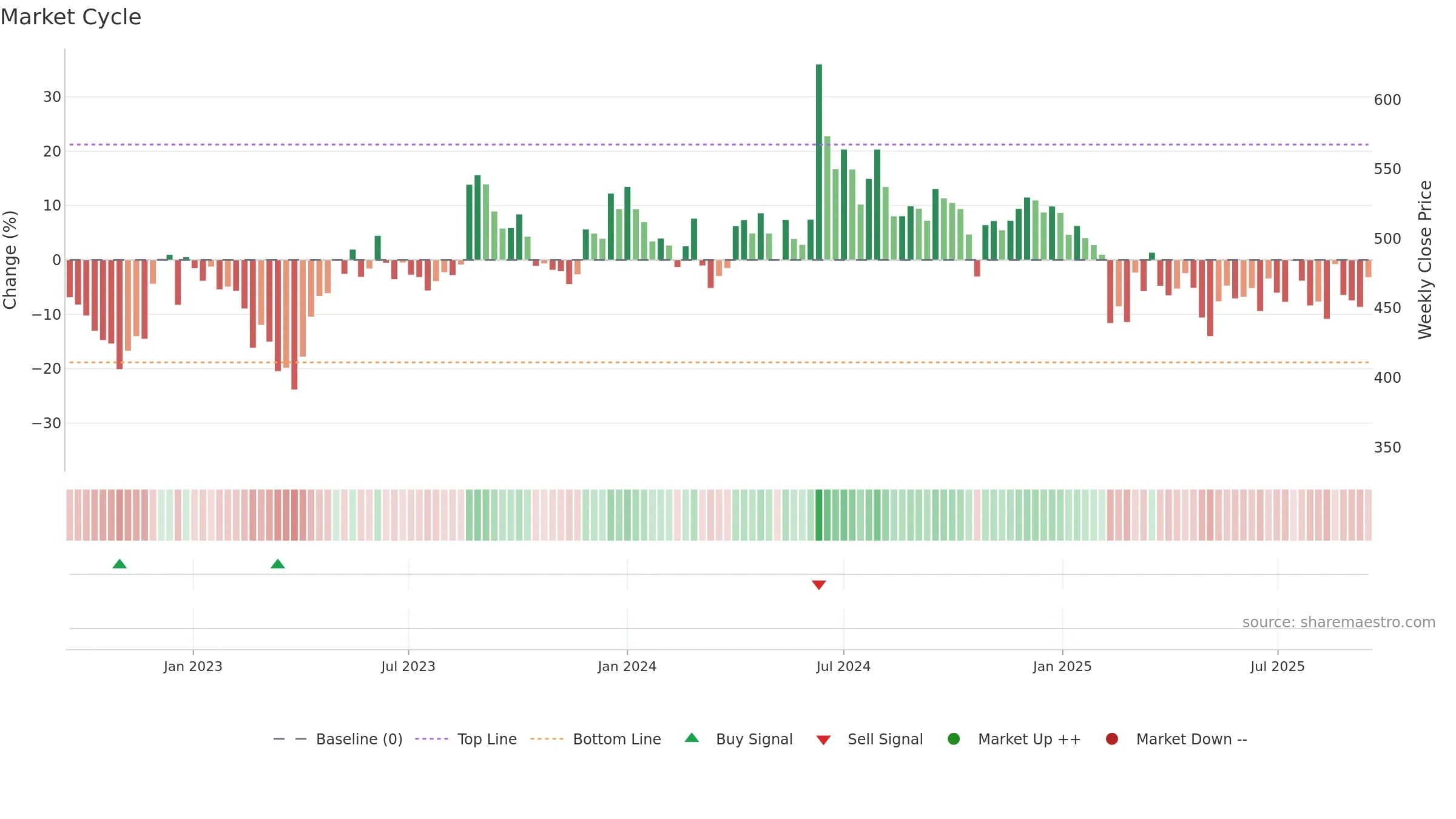1456x819 pixels.
Task: Click the Jan 2024 axis label
Action: click(x=627, y=667)
